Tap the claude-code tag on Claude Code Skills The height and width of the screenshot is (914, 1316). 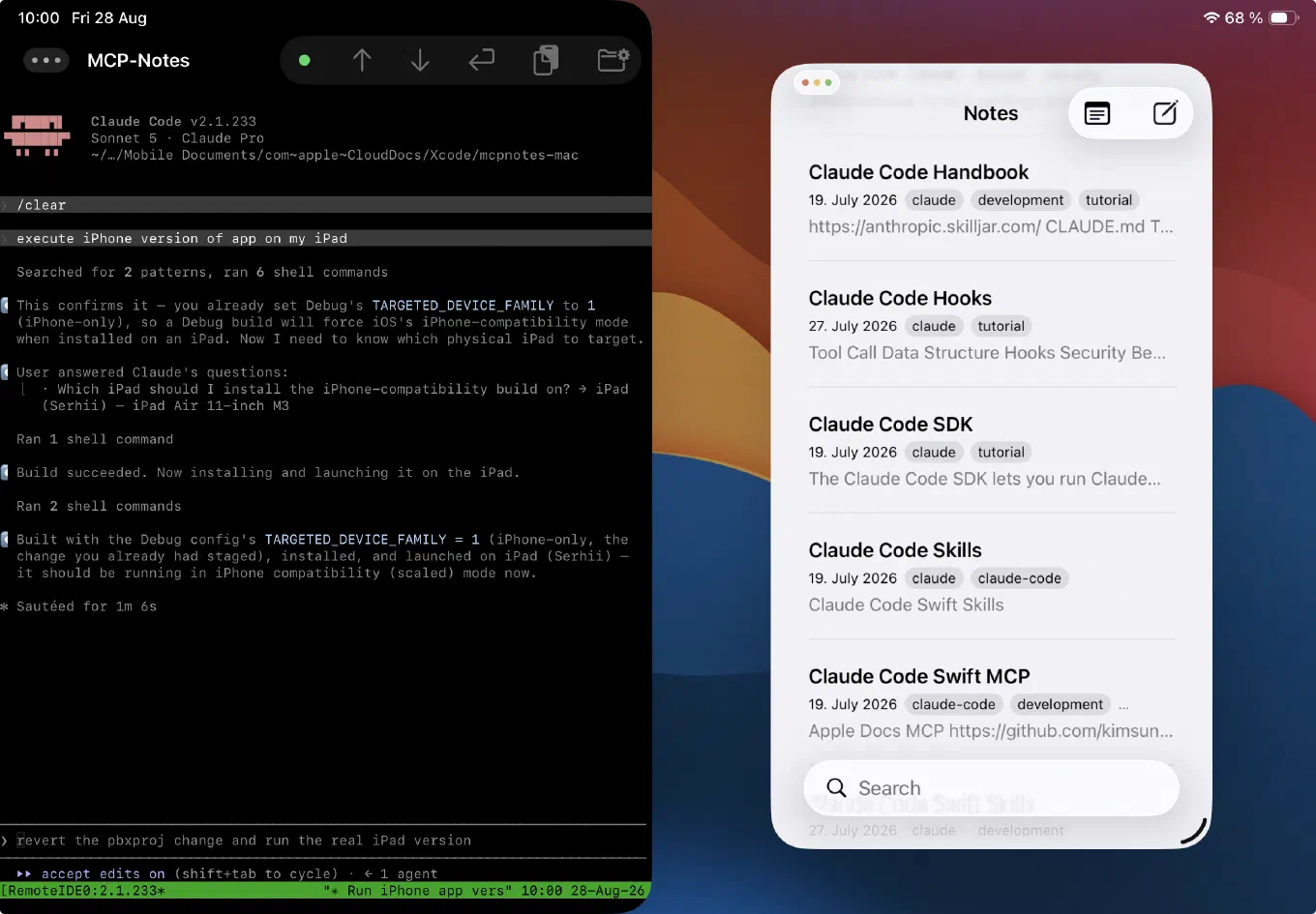1019,578
